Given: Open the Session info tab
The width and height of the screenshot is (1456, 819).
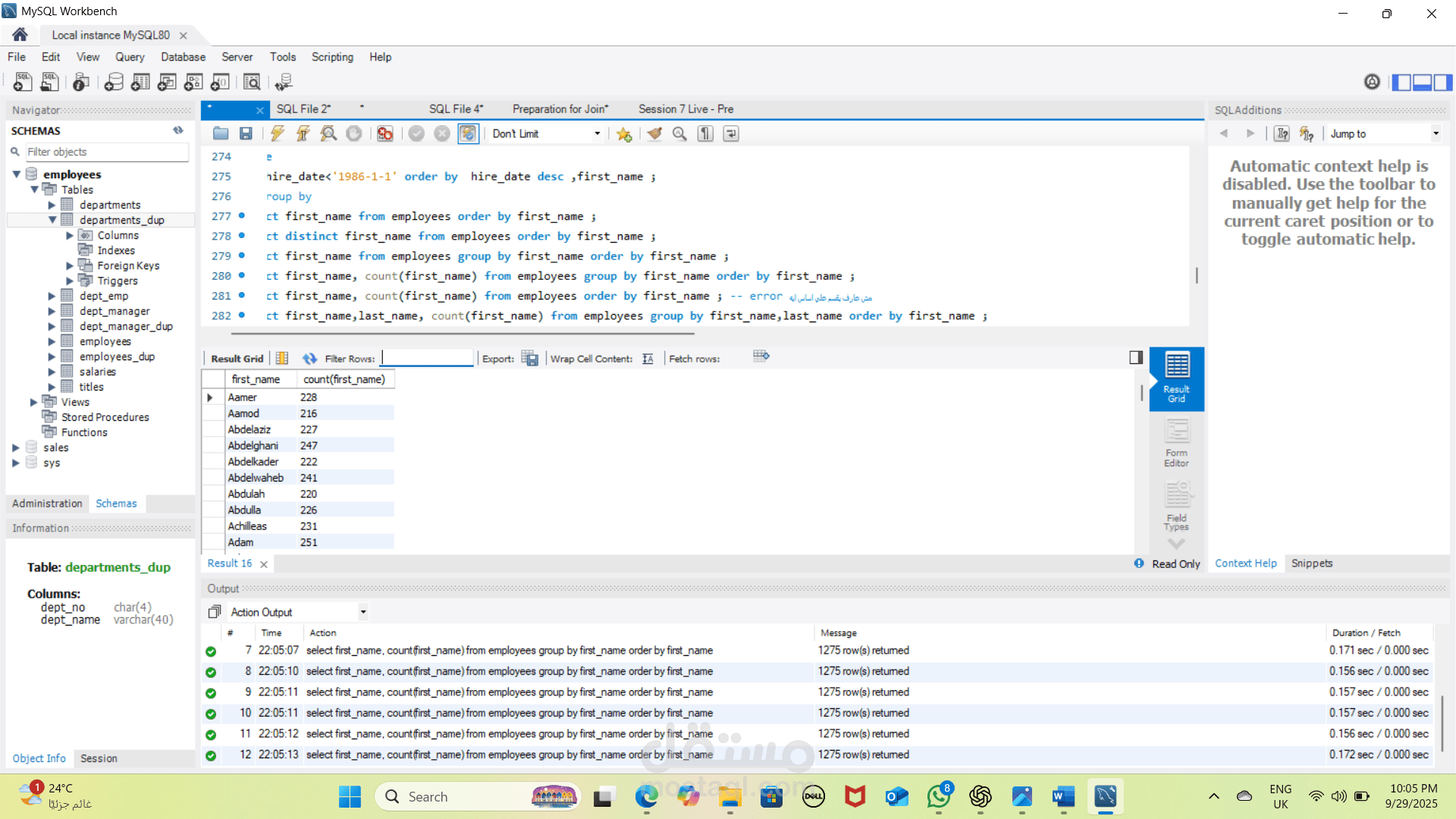Looking at the screenshot, I should [99, 758].
